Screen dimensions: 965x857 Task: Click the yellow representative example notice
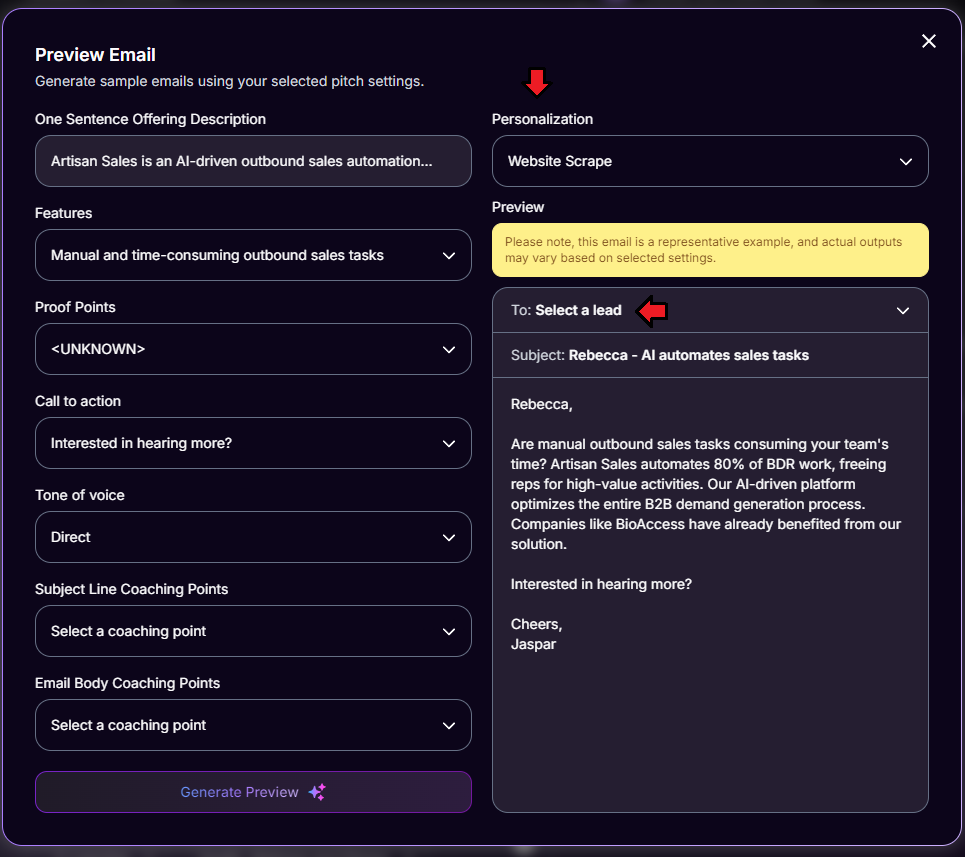710,250
